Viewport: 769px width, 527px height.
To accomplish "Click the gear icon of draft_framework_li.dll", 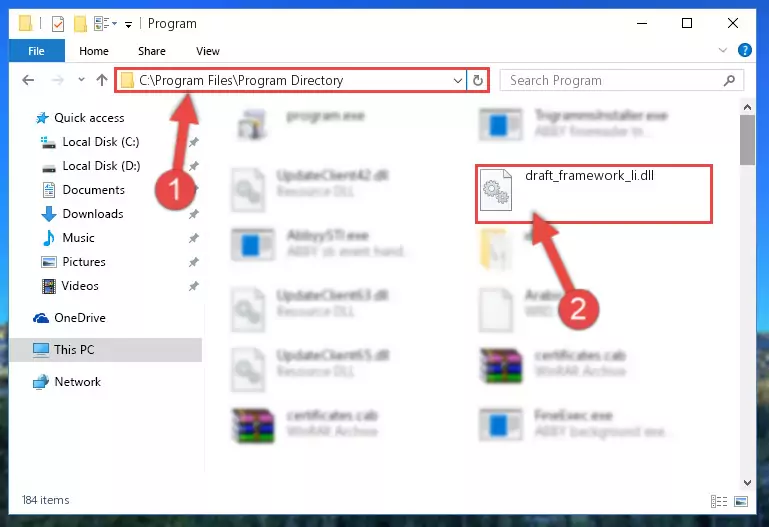I will [495, 190].
